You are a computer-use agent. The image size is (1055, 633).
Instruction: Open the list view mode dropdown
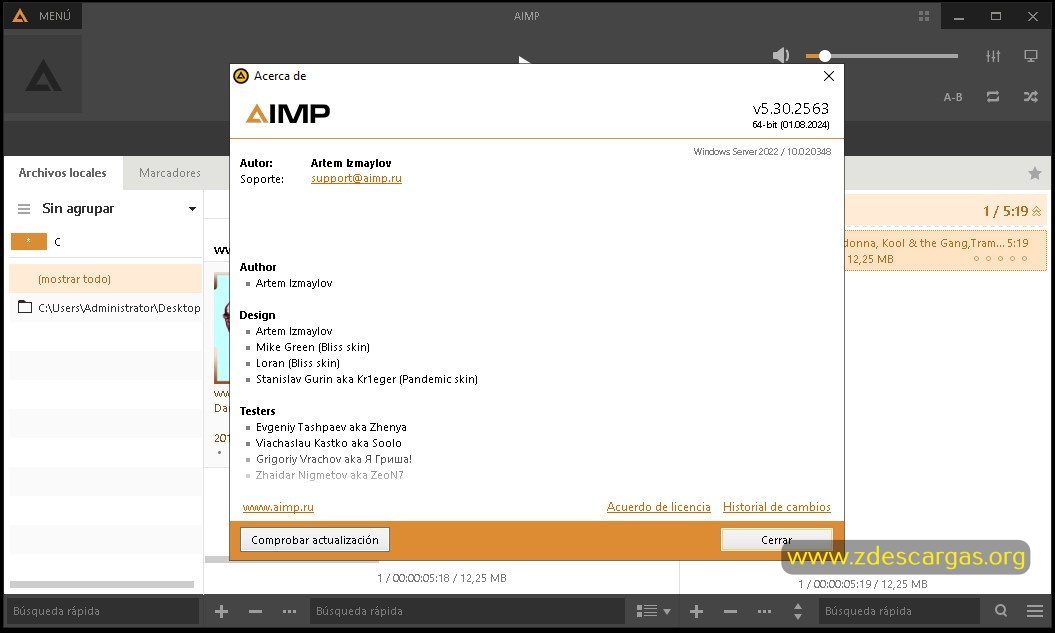click(653, 611)
